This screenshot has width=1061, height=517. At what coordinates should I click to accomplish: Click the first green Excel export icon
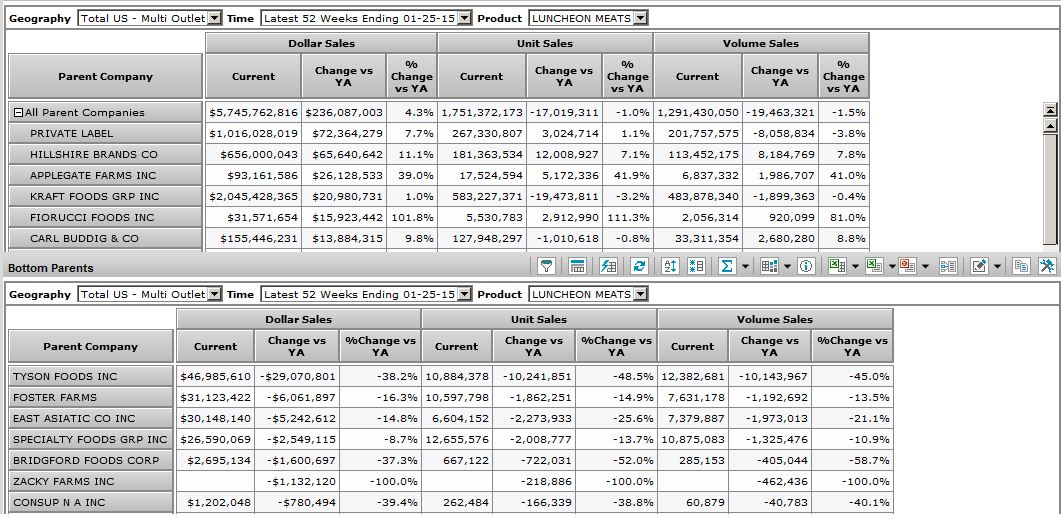[x=836, y=266]
